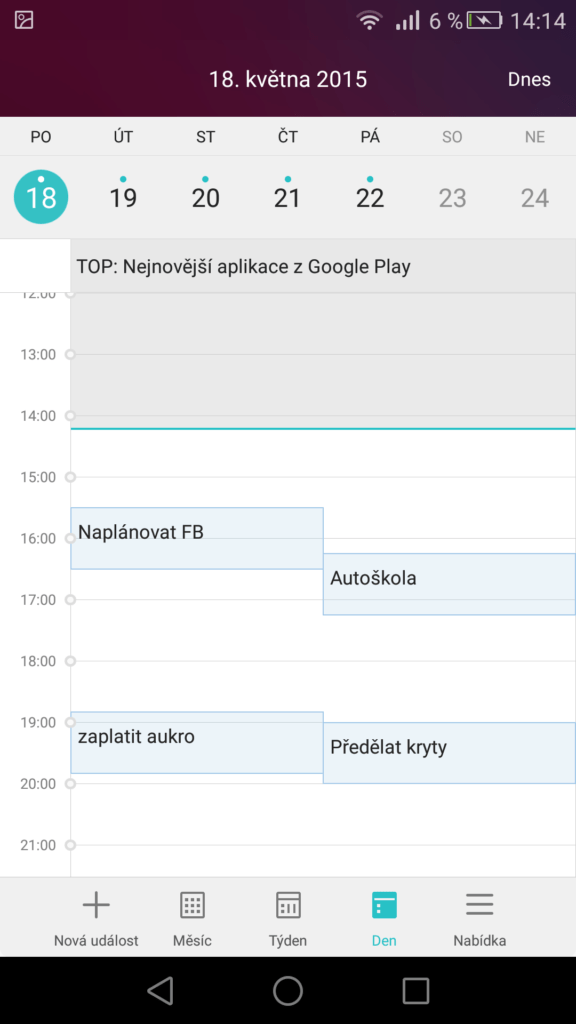Select the Den day view icon

click(384, 905)
